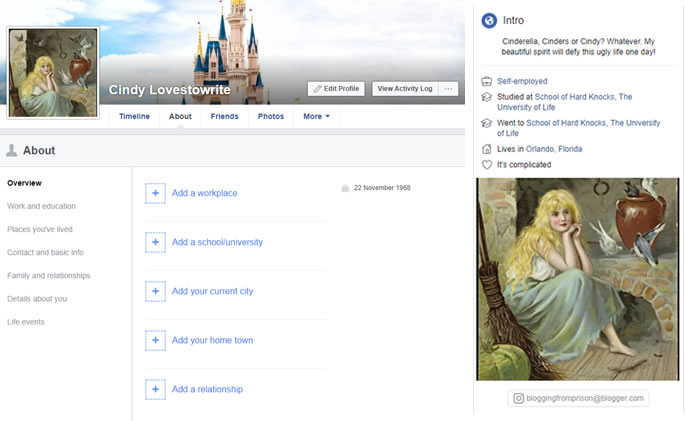Image resolution: width=685 pixels, height=421 pixels.
Task: Click the briefcase icon beside Self-employed
Action: [x=487, y=81]
